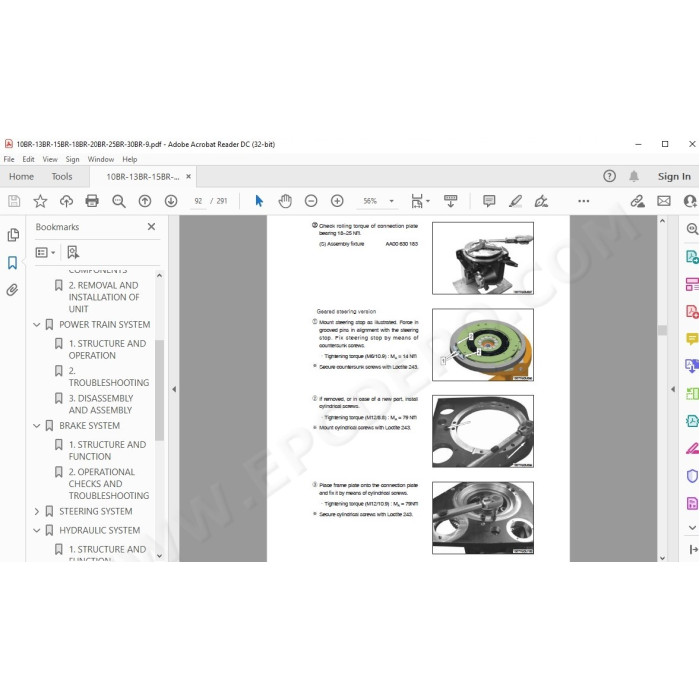This screenshot has width=700, height=700.
Task: Toggle the Bookmarks panel icon
Action: [x=12, y=262]
